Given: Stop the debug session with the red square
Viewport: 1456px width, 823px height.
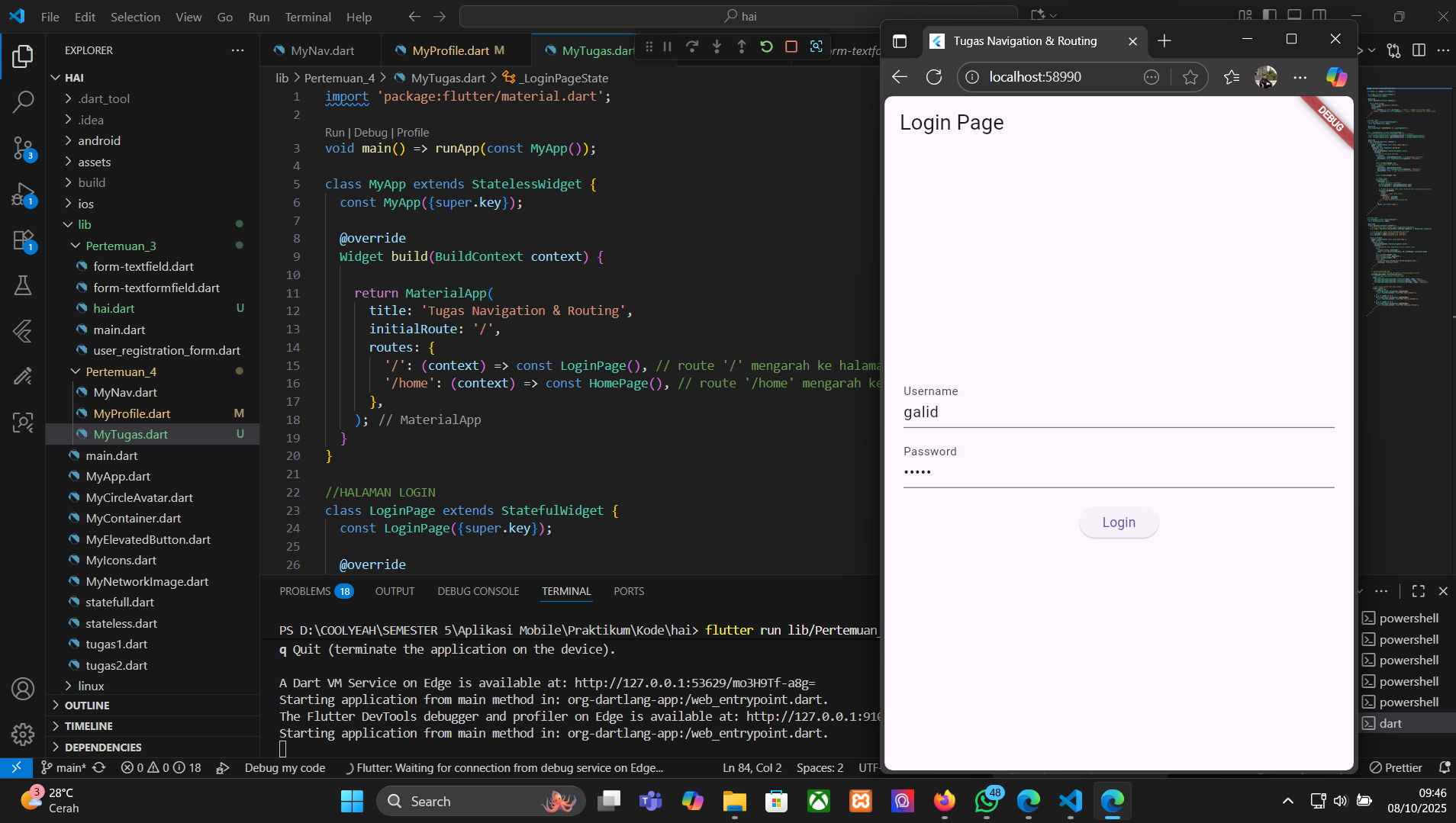Looking at the screenshot, I should pos(791,47).
